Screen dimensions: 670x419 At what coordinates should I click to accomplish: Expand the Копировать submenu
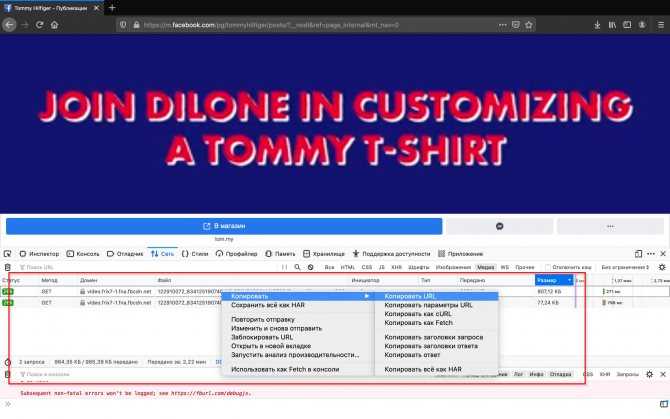[297, 296]
